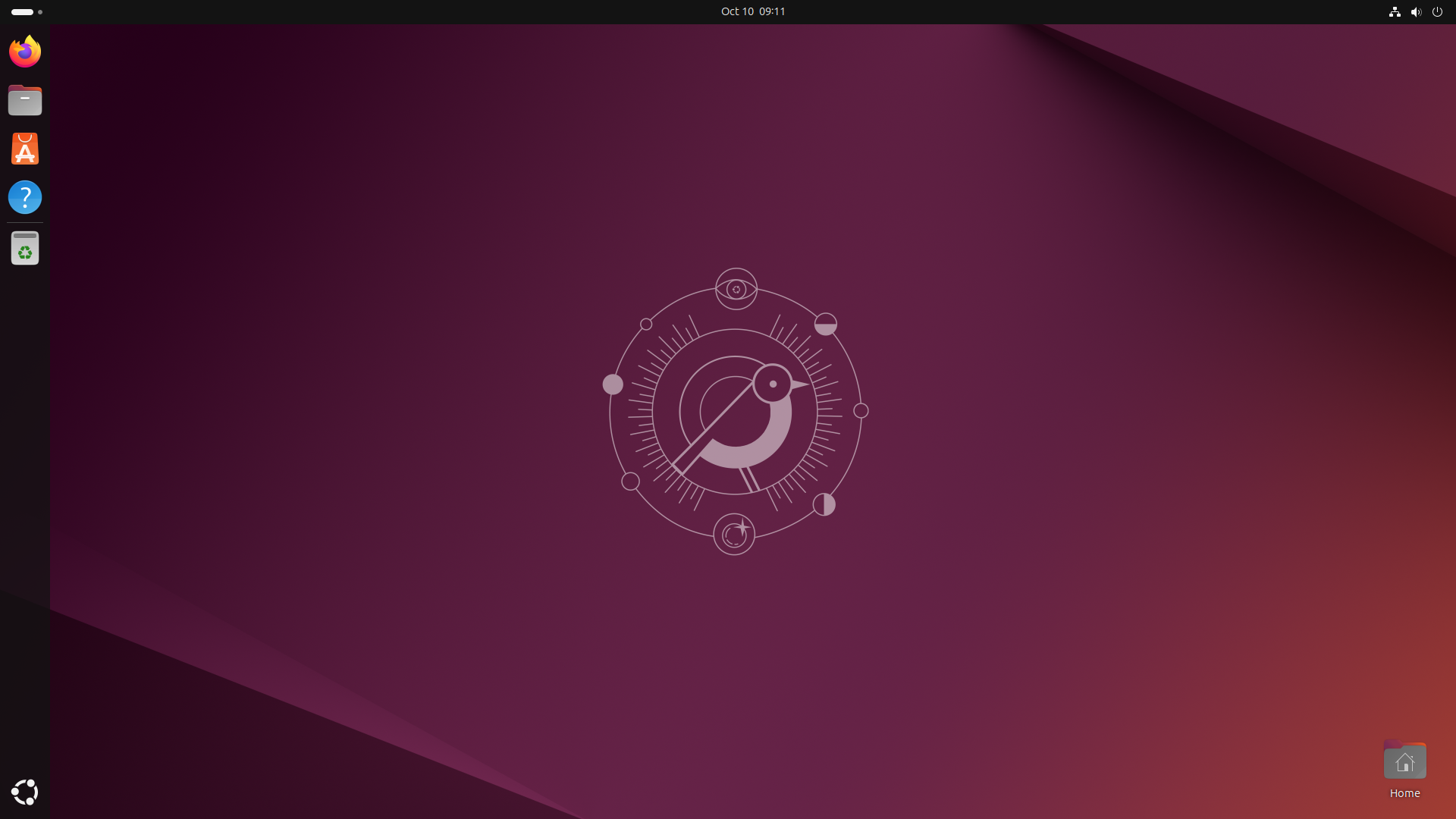
Task: Open the power indicator in the top bar
Action: (x=1438, y=11)
